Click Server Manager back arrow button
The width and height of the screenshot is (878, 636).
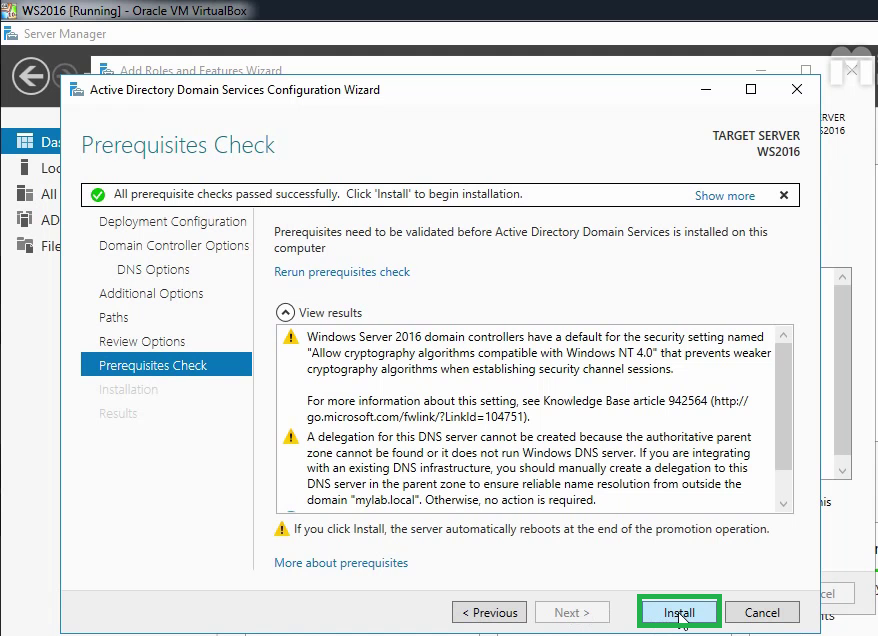tap(31, 76)
